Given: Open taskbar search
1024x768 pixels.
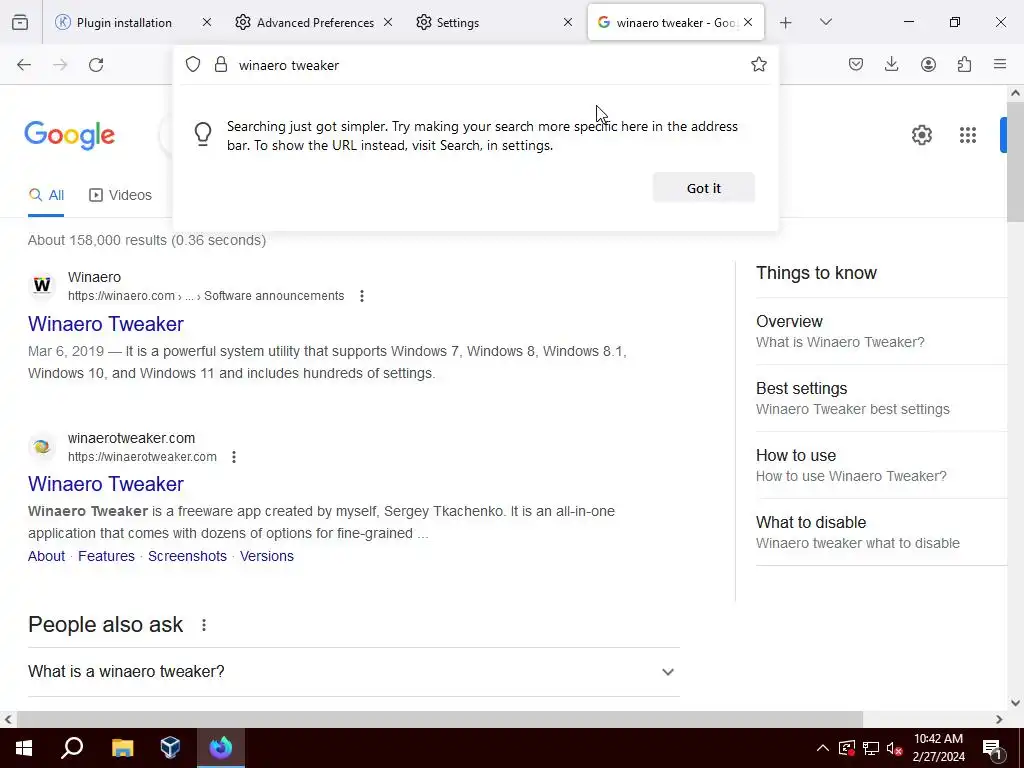Looking at the screenshot, I should pyautogui.click(x=72, y=748).
